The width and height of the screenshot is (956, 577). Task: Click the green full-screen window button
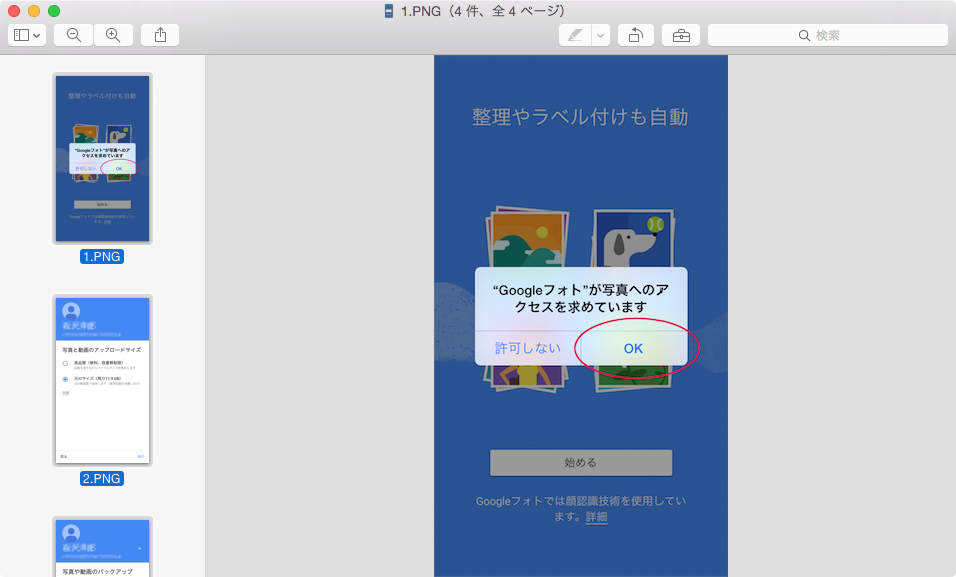[54, 11]
